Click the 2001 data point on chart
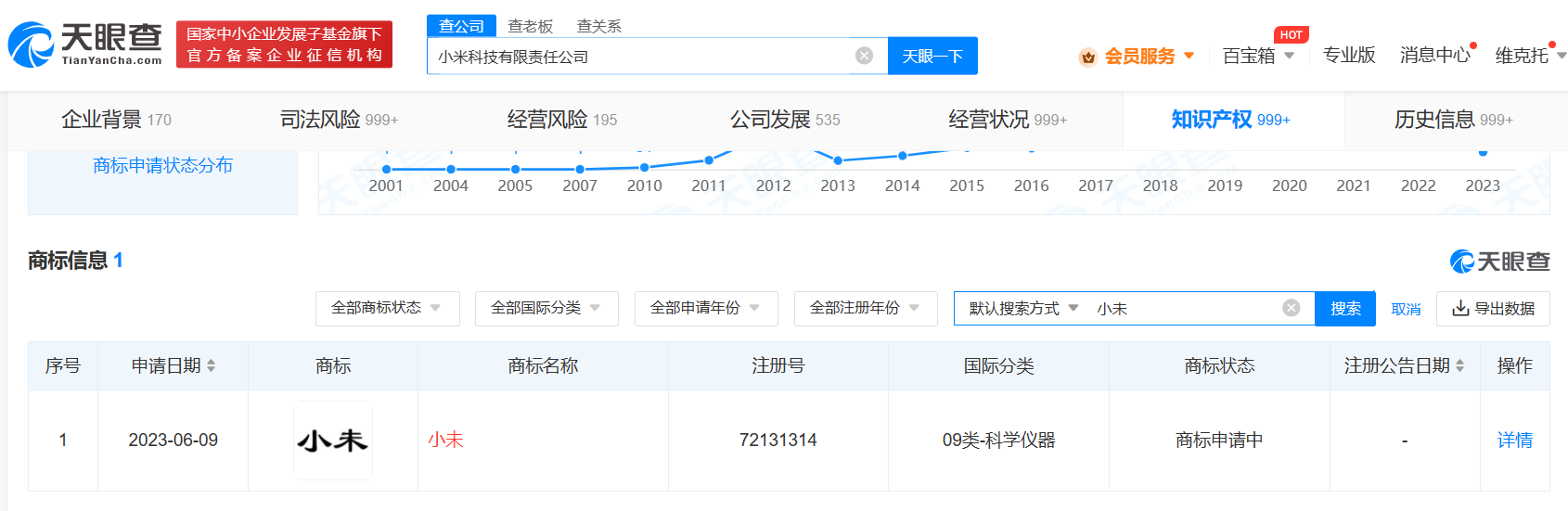Viewport: 1568px width, 511px height. 386,169
